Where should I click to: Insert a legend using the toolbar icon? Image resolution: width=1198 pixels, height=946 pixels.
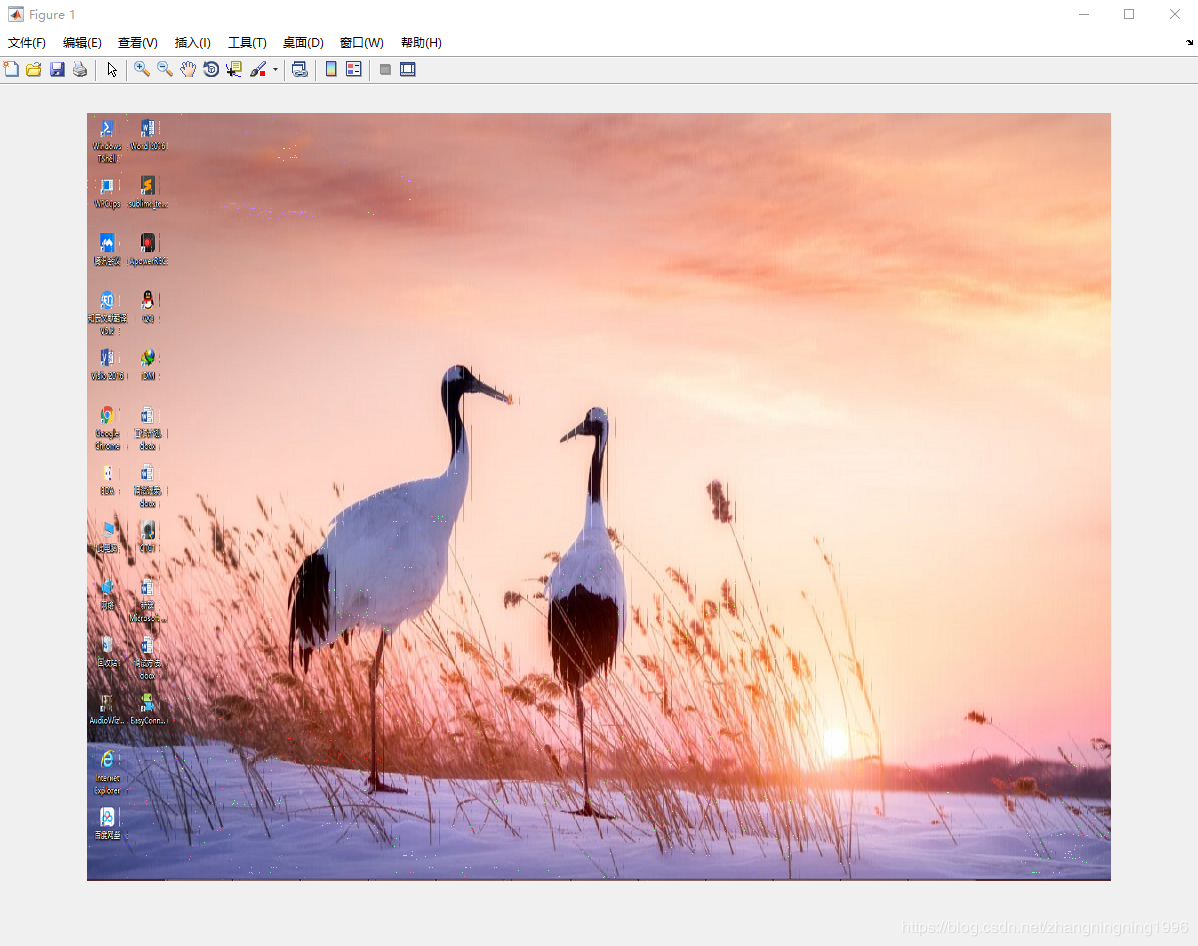[354, 70]
